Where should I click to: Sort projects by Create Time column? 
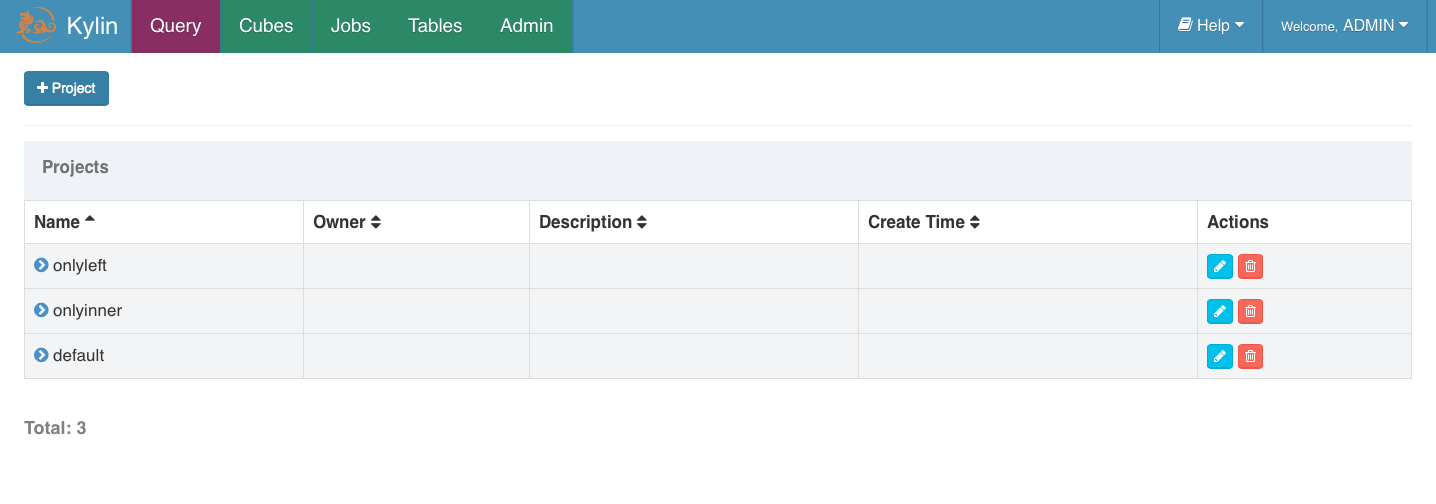(x=924, y=222)
